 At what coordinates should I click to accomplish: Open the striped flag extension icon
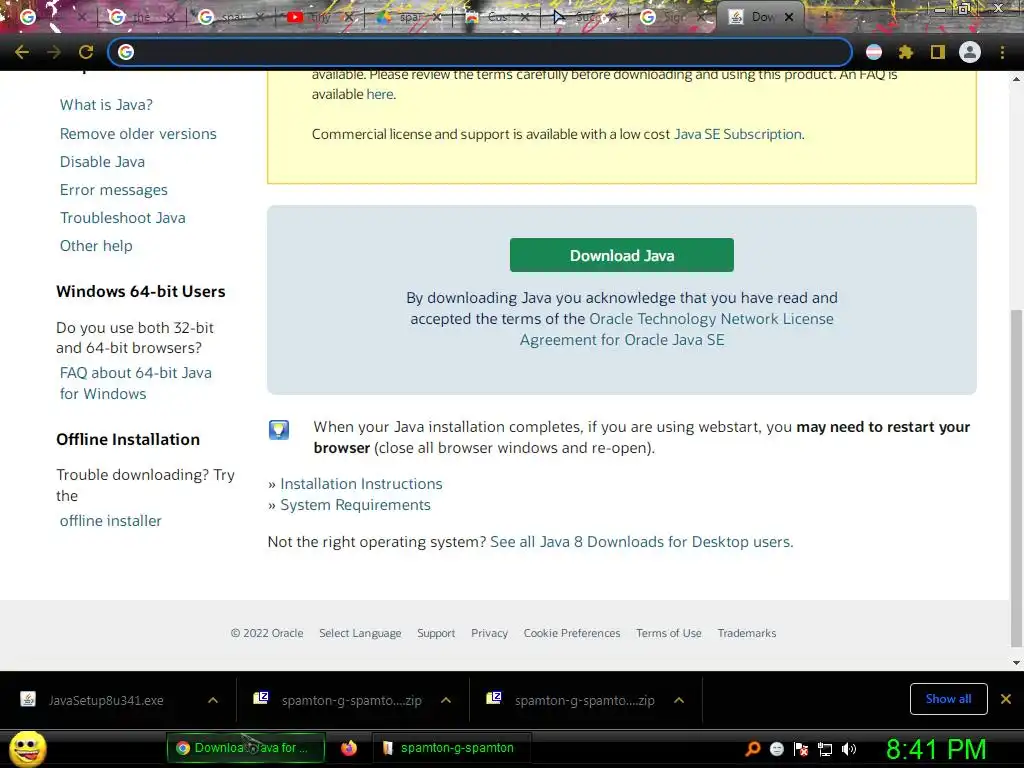coord(874,52)
